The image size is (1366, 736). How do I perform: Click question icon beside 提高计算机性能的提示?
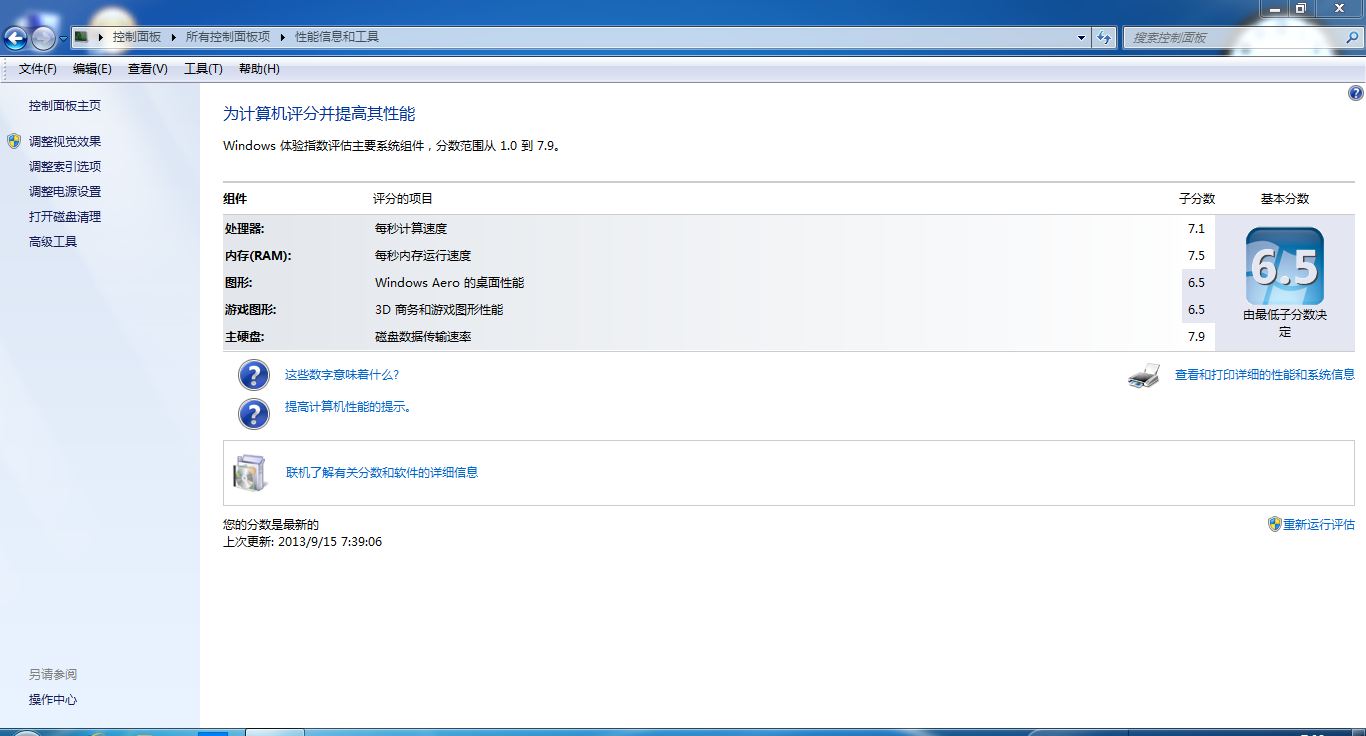click(x=254, y=413)
